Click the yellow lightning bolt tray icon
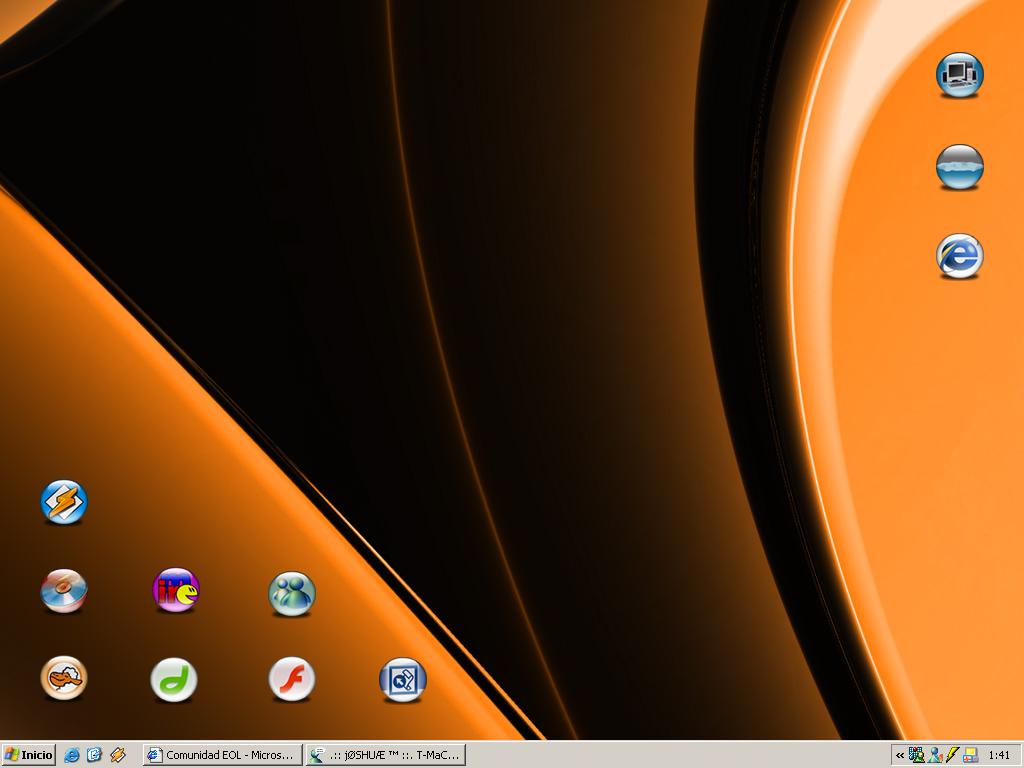1024x768 pixels. click(953, 755)
